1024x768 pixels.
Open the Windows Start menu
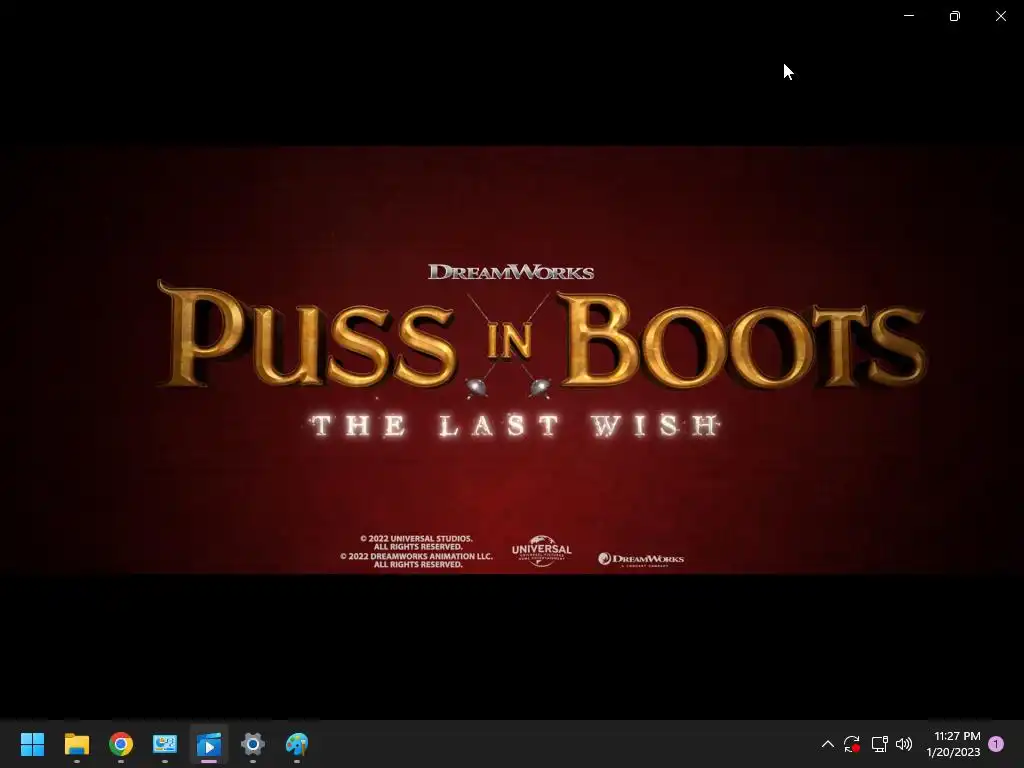(x=33, y=744)
